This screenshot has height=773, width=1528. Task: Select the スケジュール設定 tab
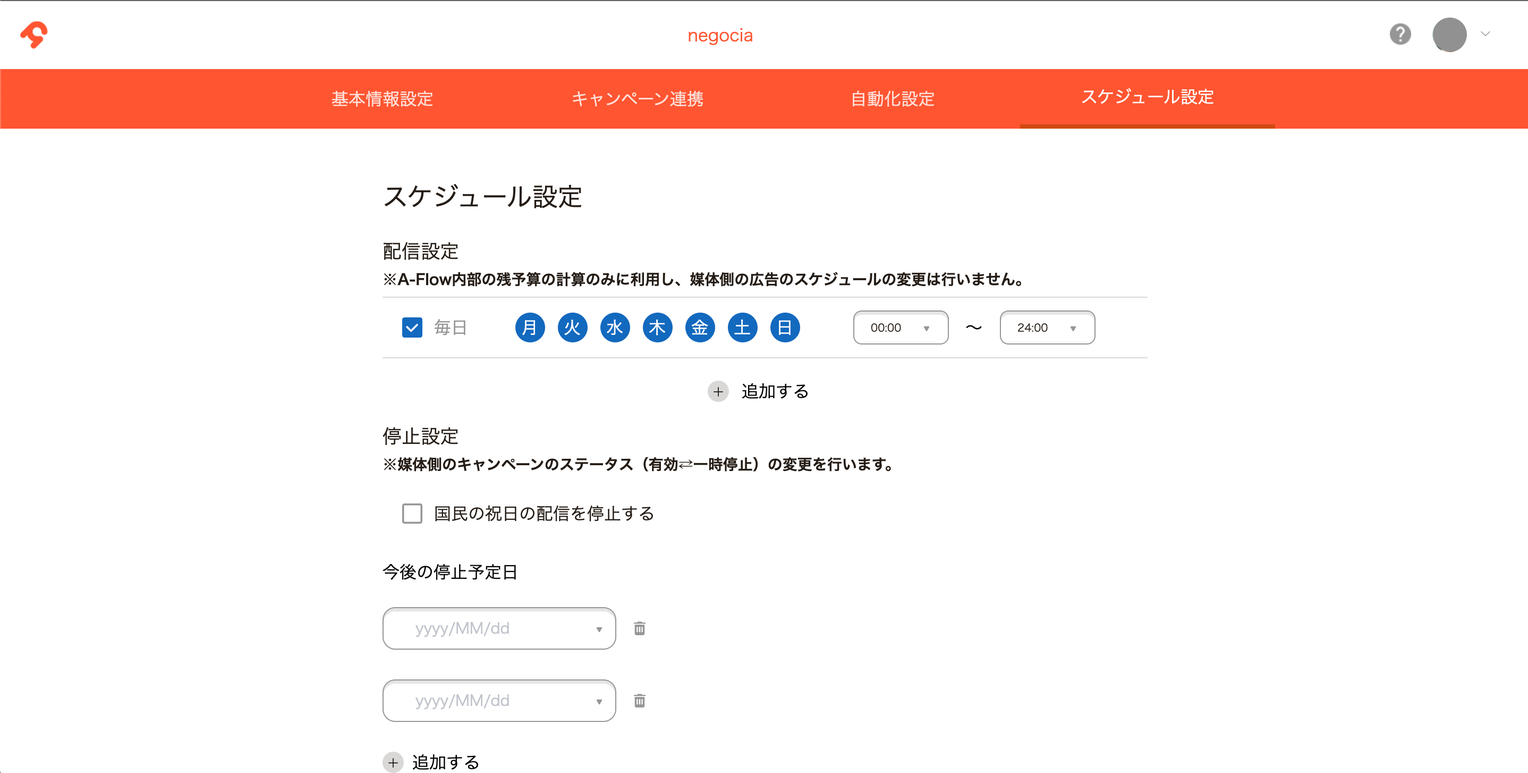[1147, 98]
